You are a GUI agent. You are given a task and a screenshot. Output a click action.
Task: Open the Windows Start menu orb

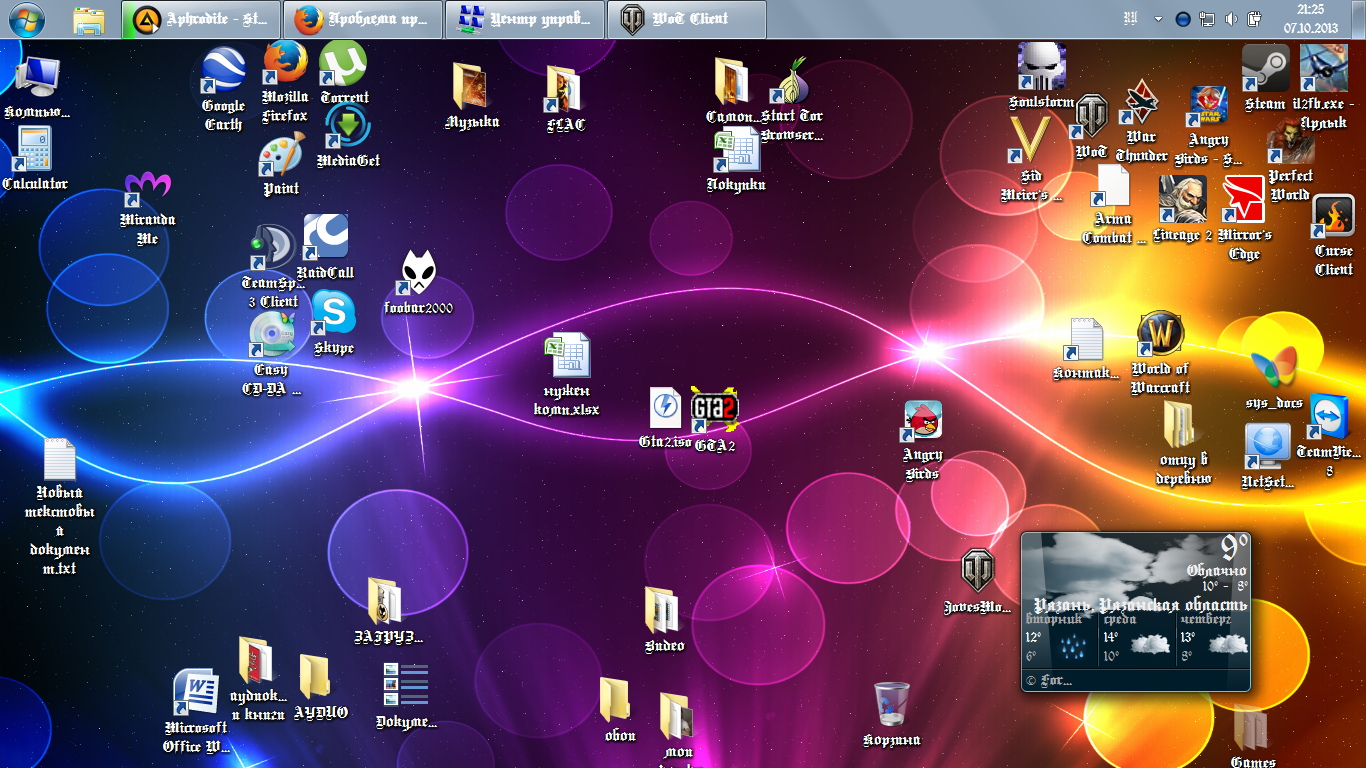click(x=28, y=18)
